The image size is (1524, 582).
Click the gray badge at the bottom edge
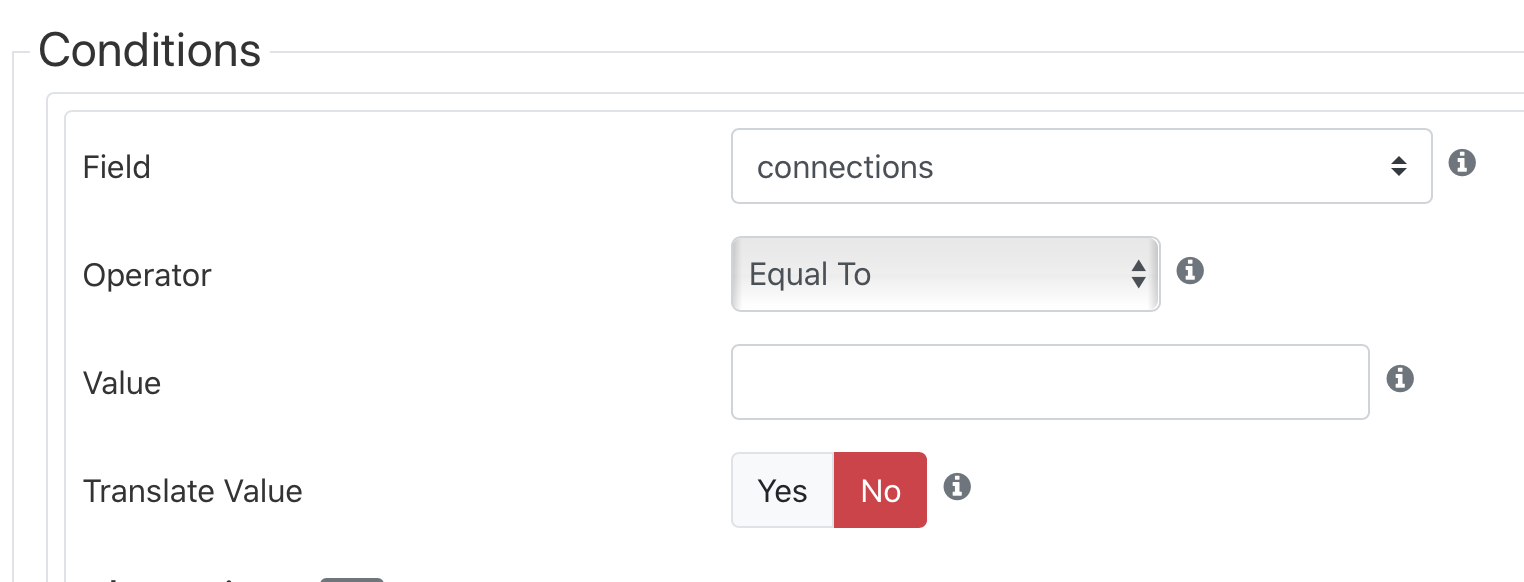coord(351,579)
